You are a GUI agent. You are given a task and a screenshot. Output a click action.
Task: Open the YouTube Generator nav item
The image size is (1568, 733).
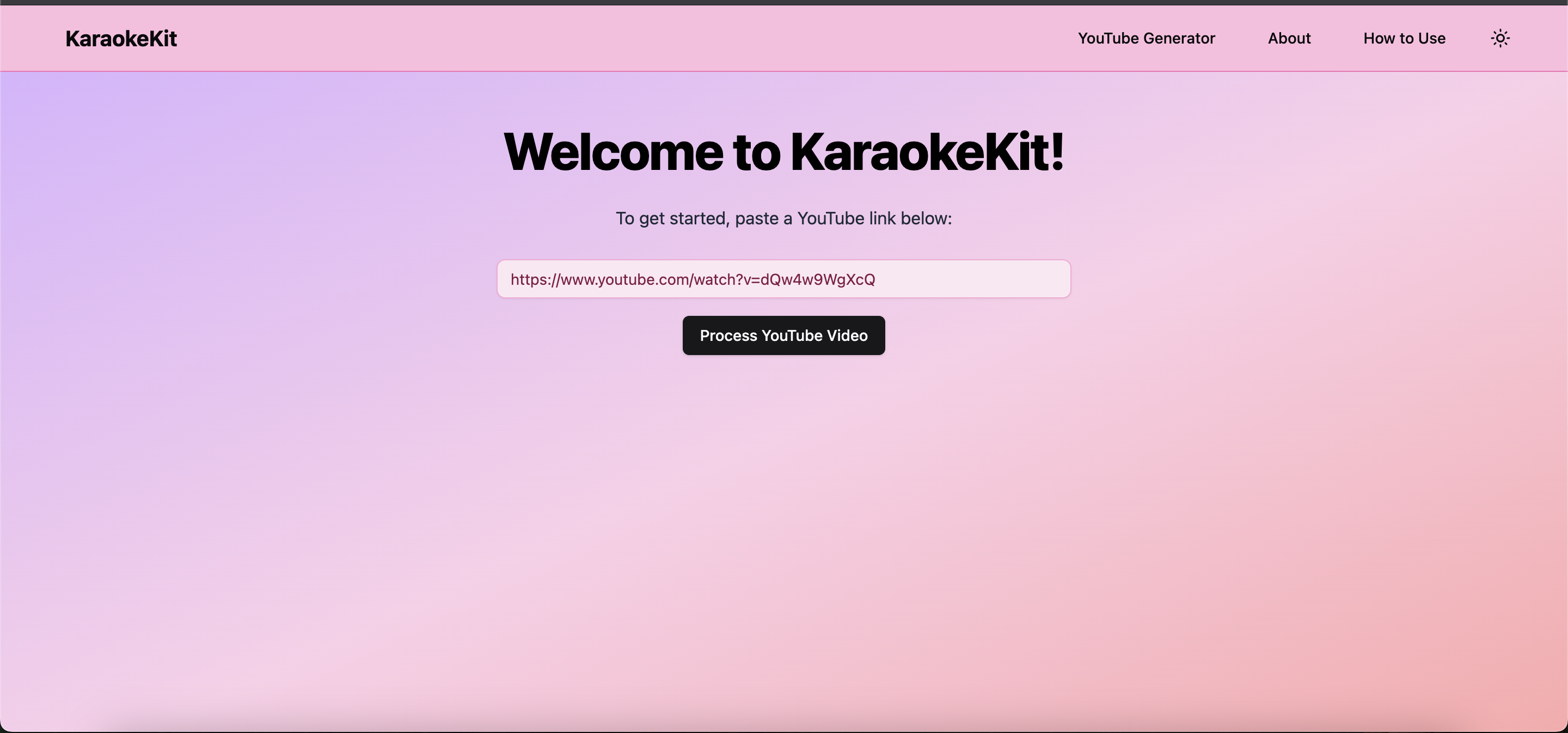click(1146, 38)
